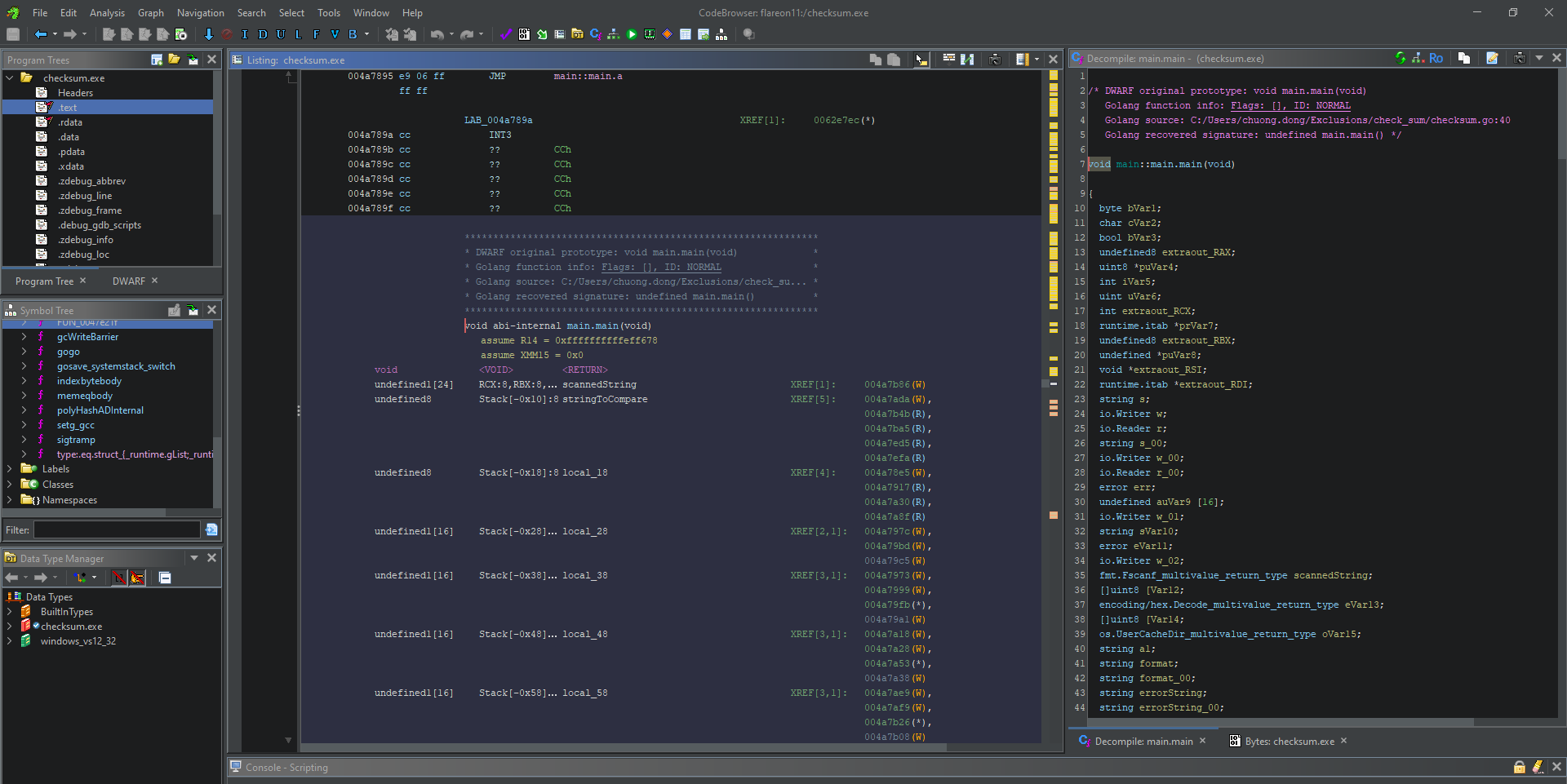Open the Data Type Manager dropdown menu
Screen dimensions: 1567x784
(x=194, y=558)
